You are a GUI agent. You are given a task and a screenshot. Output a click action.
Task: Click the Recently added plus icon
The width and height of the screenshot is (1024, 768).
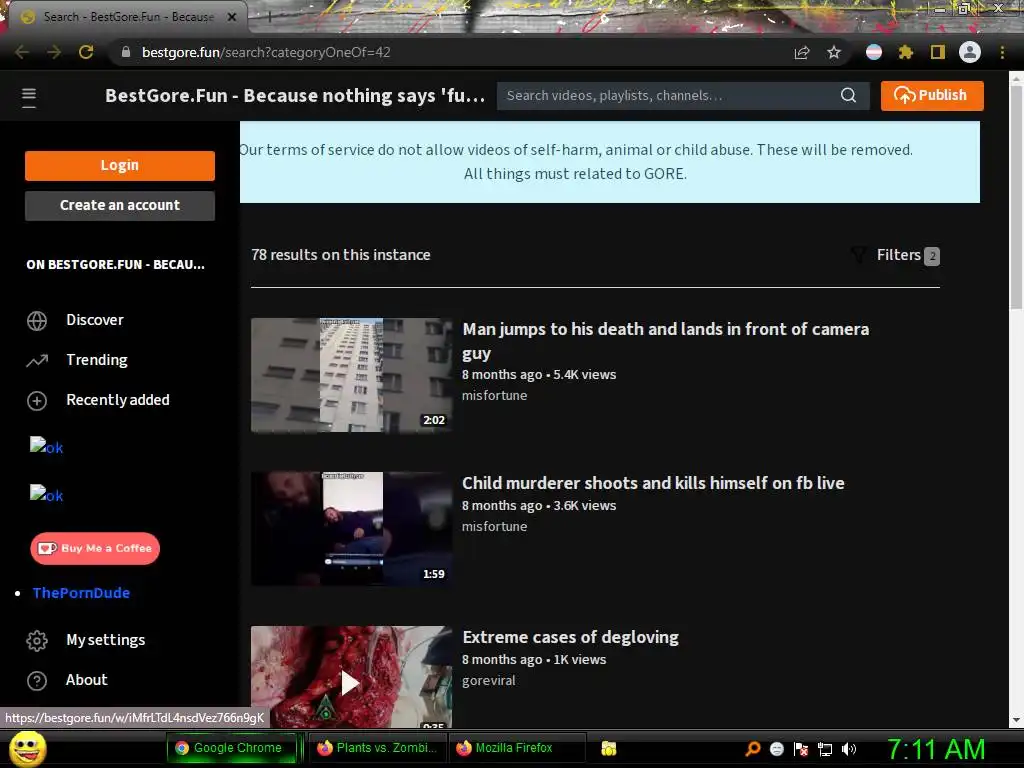(37, 400)
